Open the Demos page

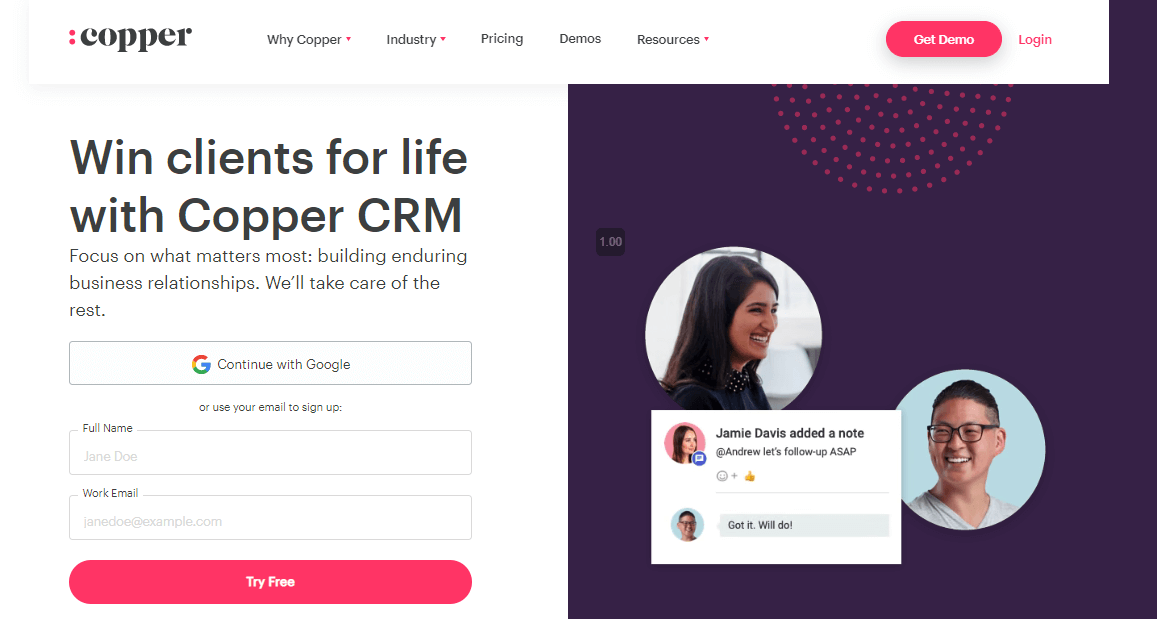click(x=580, y=38)
